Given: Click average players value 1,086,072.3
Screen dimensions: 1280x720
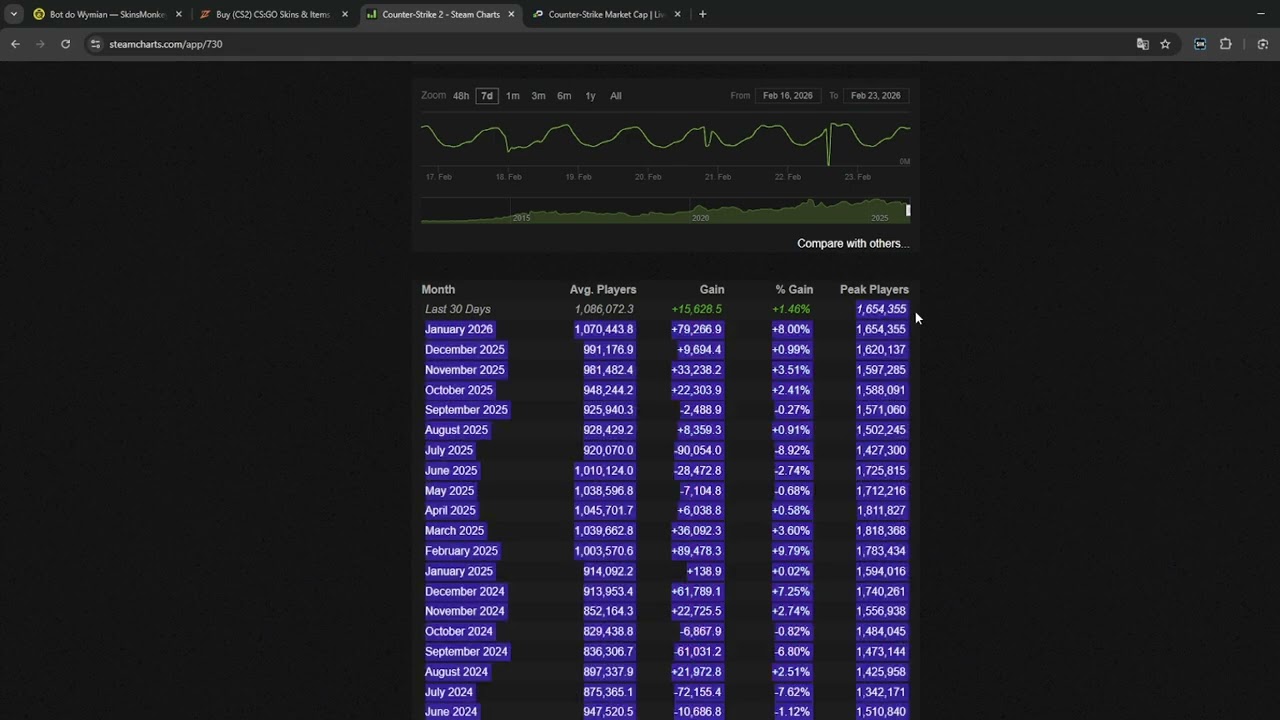Looking at the screenshot, I should pos(604,310).
